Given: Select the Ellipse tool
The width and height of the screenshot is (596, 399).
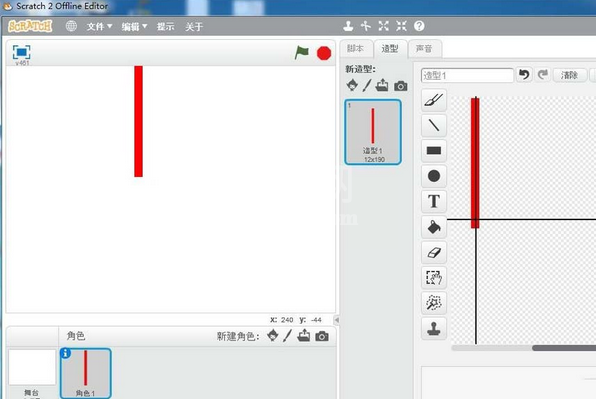Looking at the screenshot, I should point(434,176).
